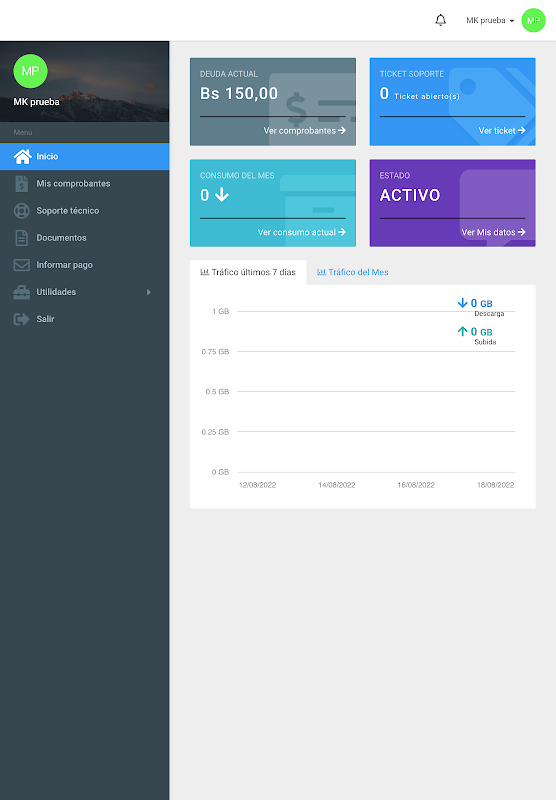The height and width of the screenshot is (800, 556).
Task: Click the green MP avatar in top bar
Action: [534, 20]
